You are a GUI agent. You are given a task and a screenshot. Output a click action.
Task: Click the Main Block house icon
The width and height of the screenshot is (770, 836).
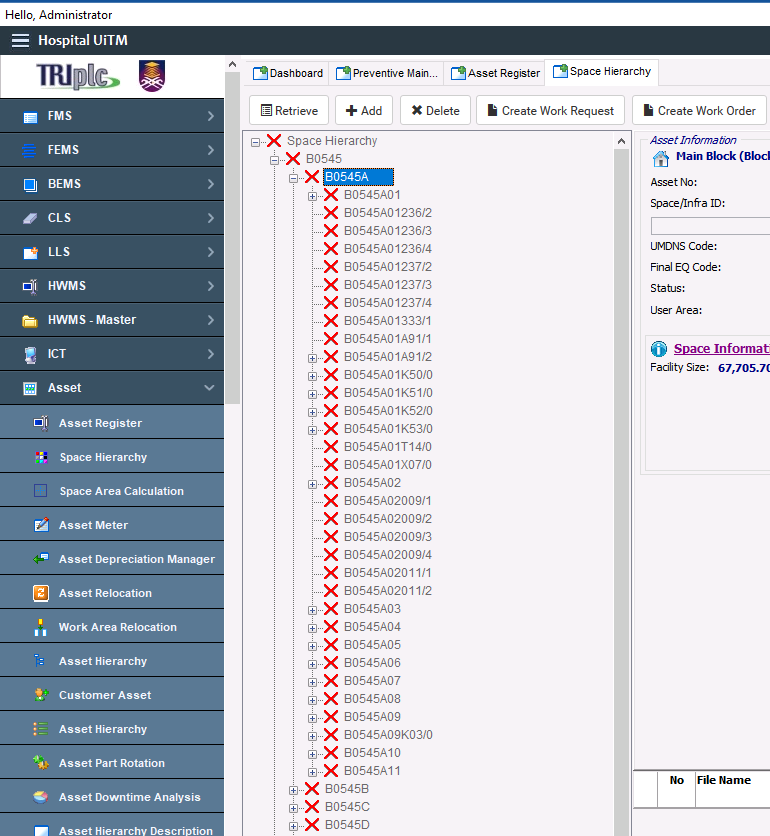(661, 158)
